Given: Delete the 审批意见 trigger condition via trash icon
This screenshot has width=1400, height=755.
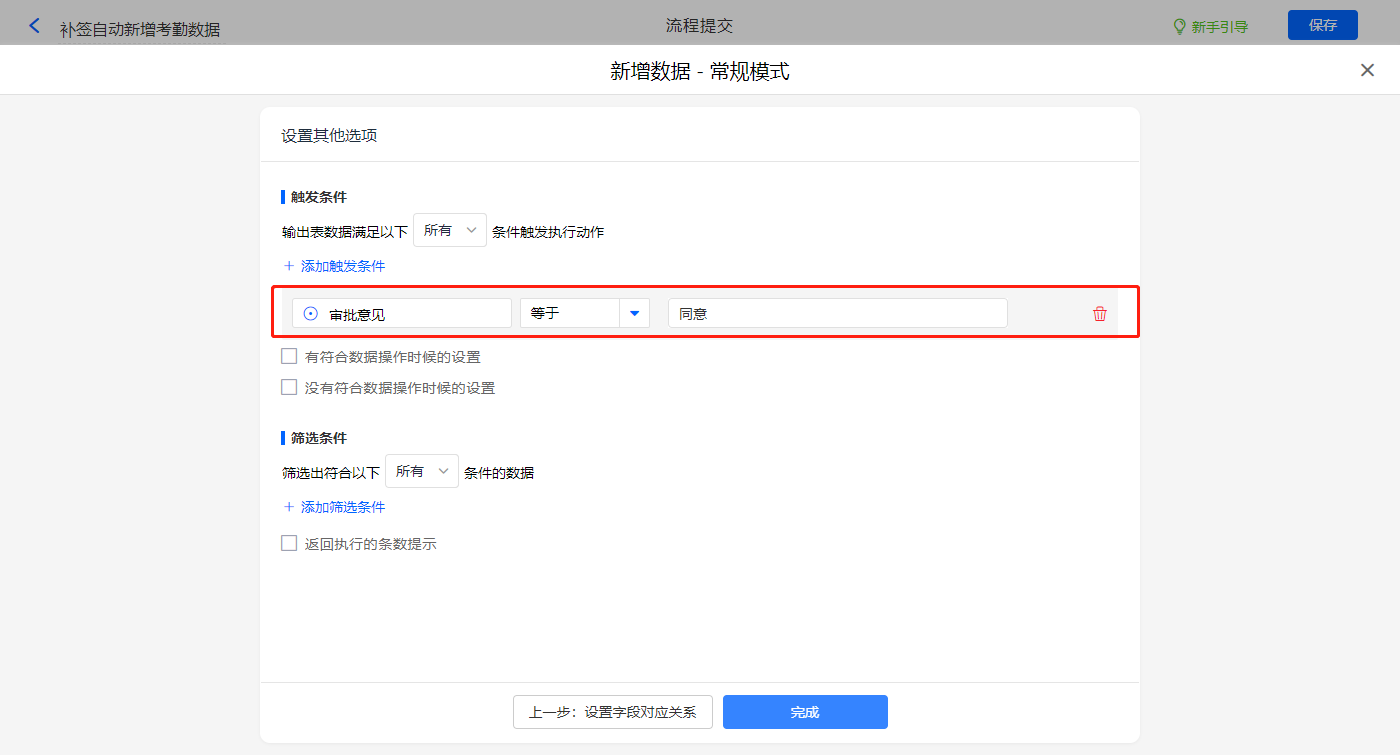Looking at the screenshot, I should coord(1100,314).
